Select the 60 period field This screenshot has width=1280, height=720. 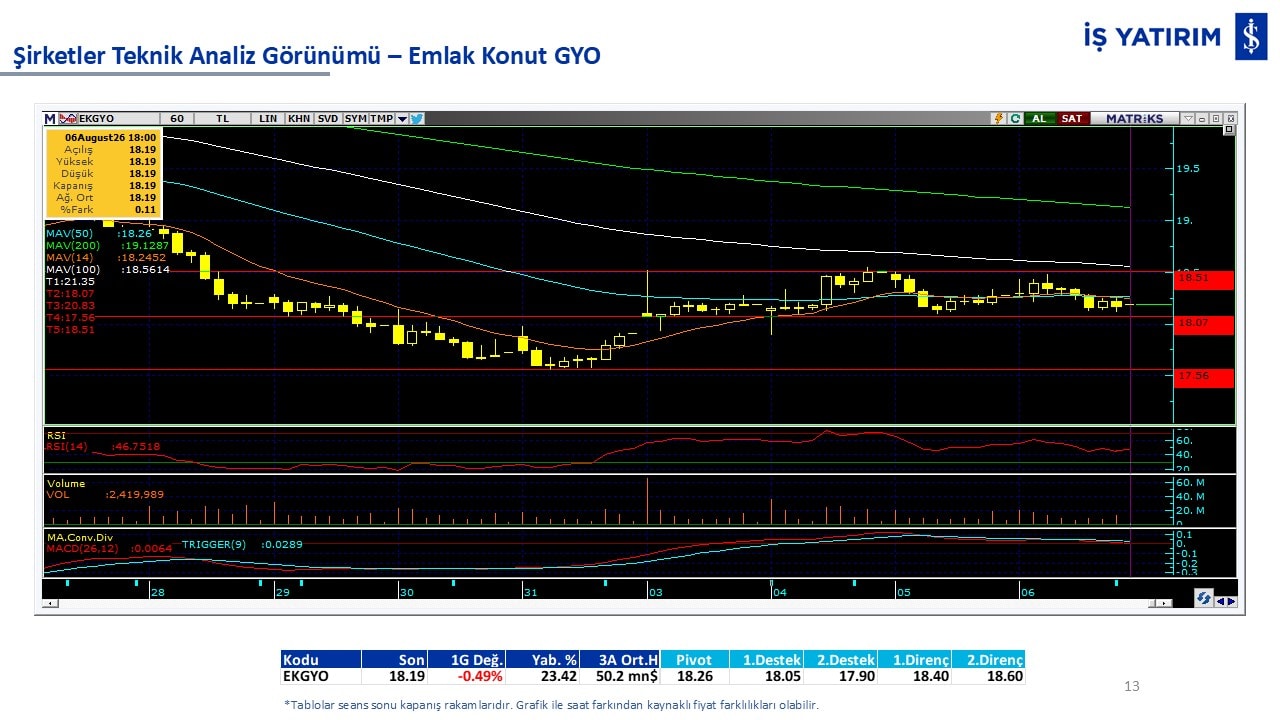pos(176,118)
